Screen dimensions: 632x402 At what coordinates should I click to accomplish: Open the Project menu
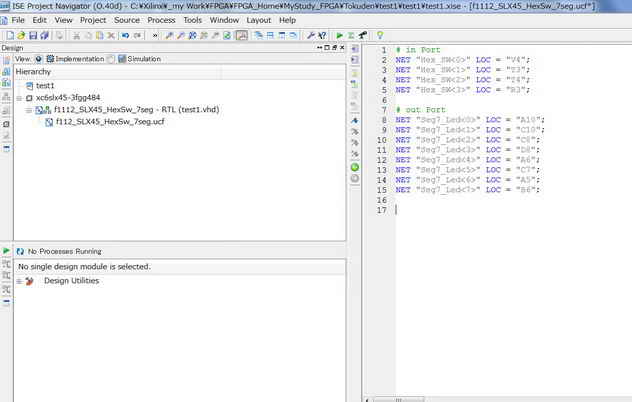point(93,20)
